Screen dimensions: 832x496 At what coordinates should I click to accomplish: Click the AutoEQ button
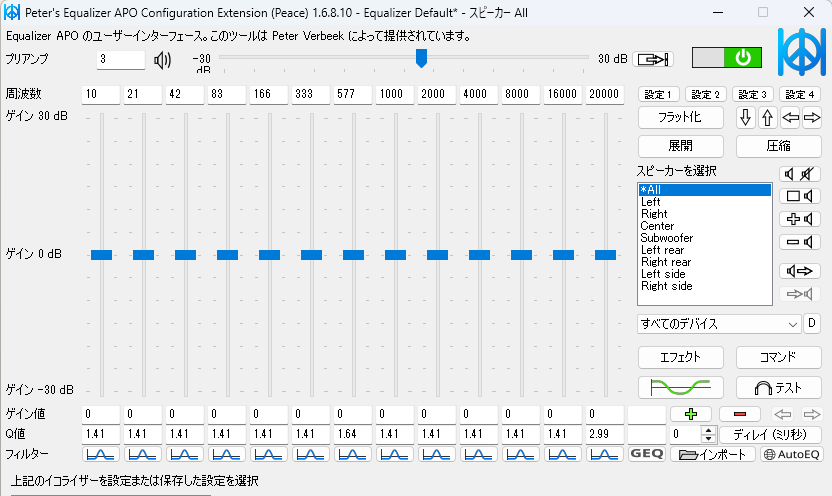click(791, 454)
